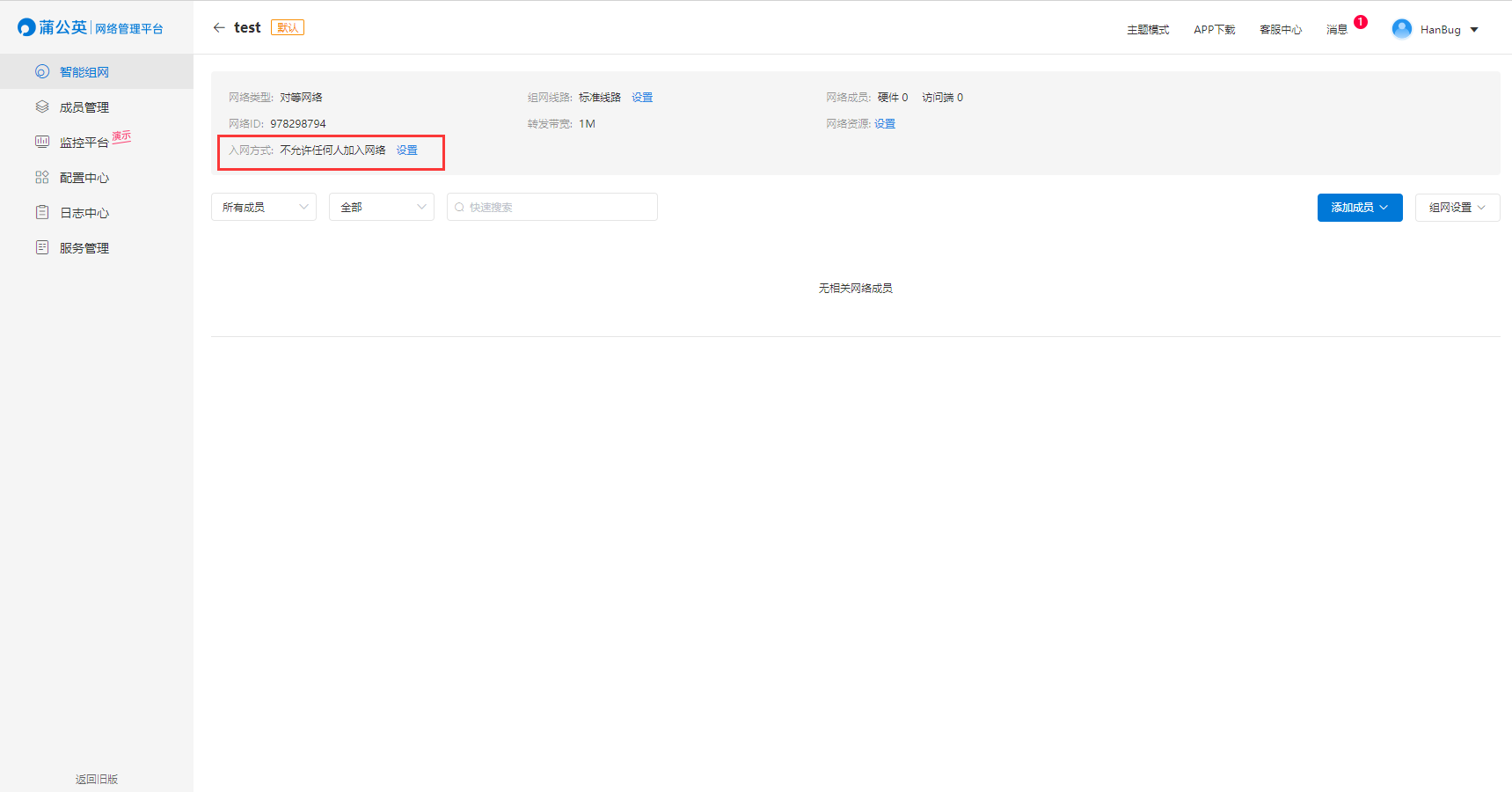This screenshot has width=1512, height=792.
Task: Click the 默认 tag beside test
Action: (x=288, y=27)
